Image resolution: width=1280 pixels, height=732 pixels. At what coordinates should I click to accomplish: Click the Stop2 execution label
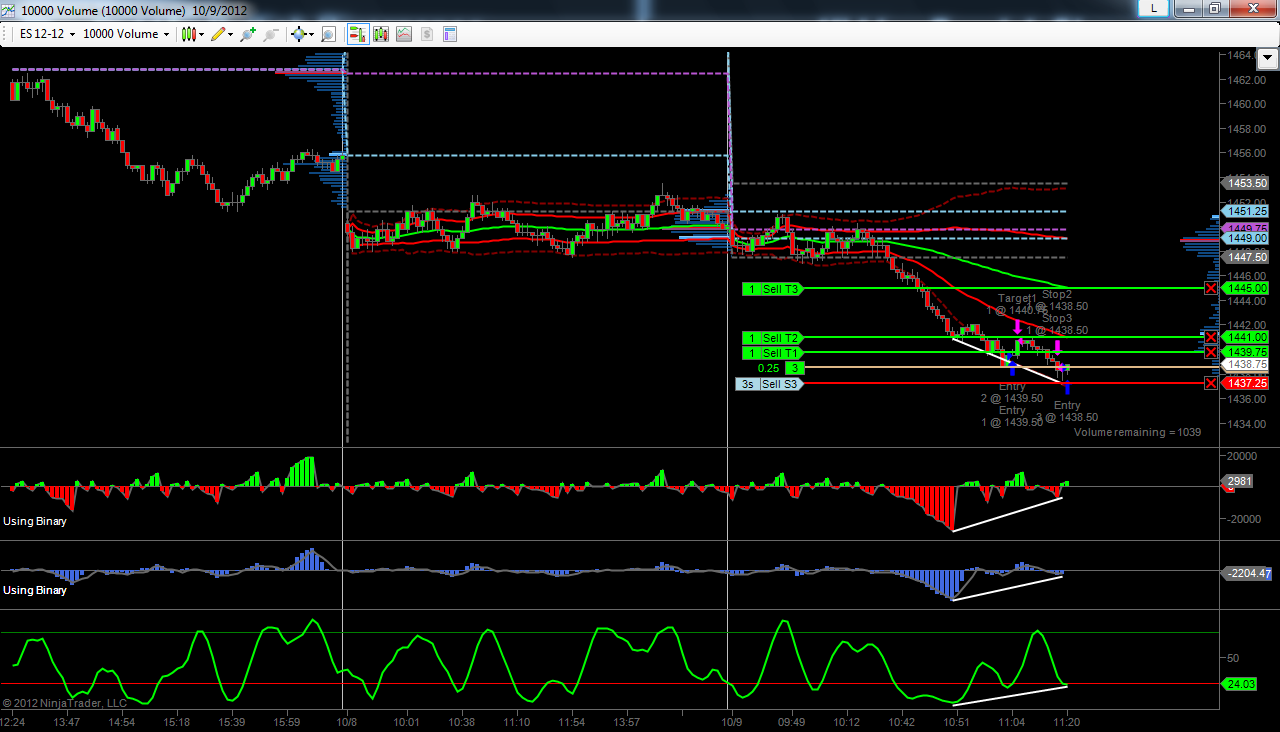tap(1057, 294)
